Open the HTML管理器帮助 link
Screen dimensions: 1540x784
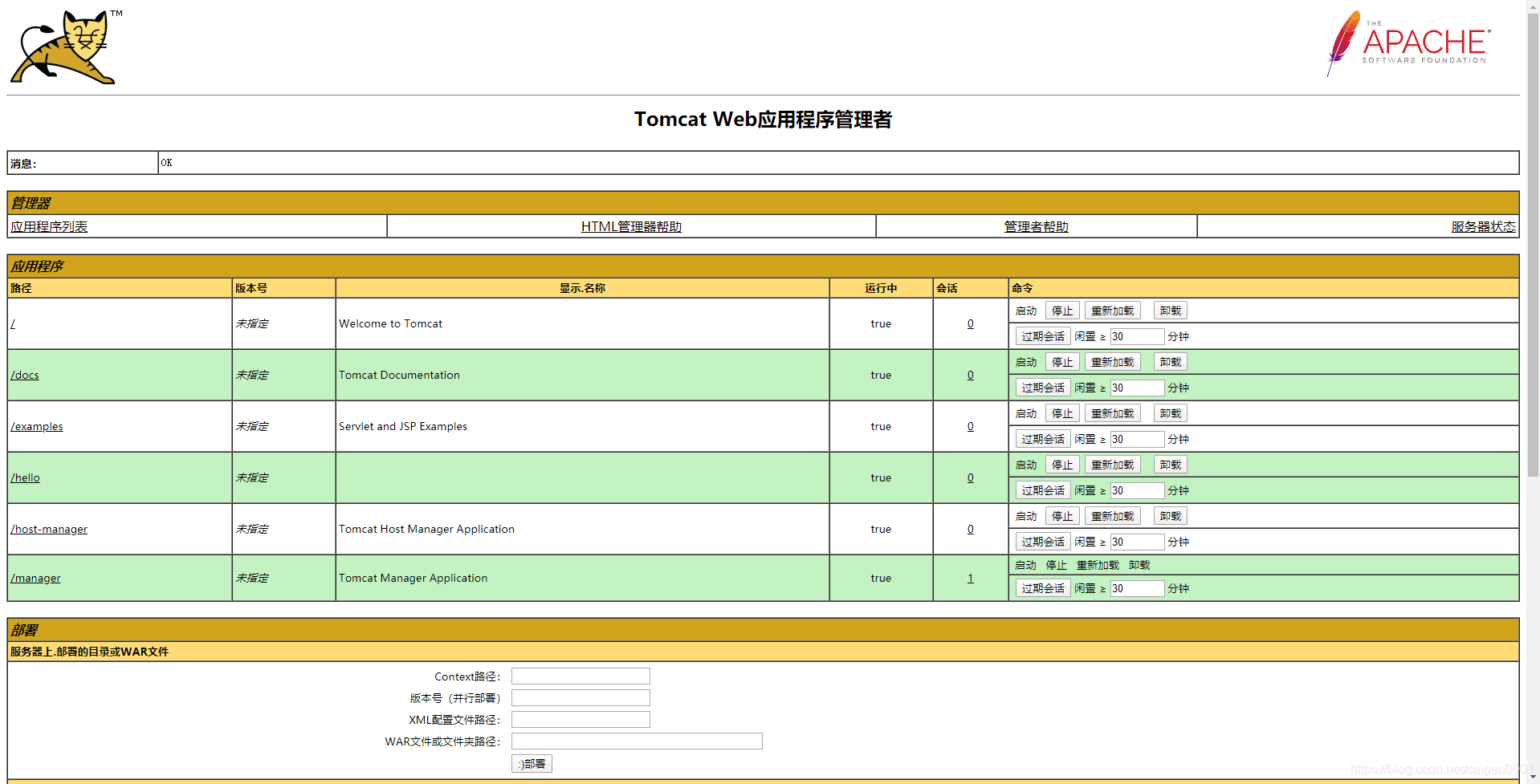(631, 226)
